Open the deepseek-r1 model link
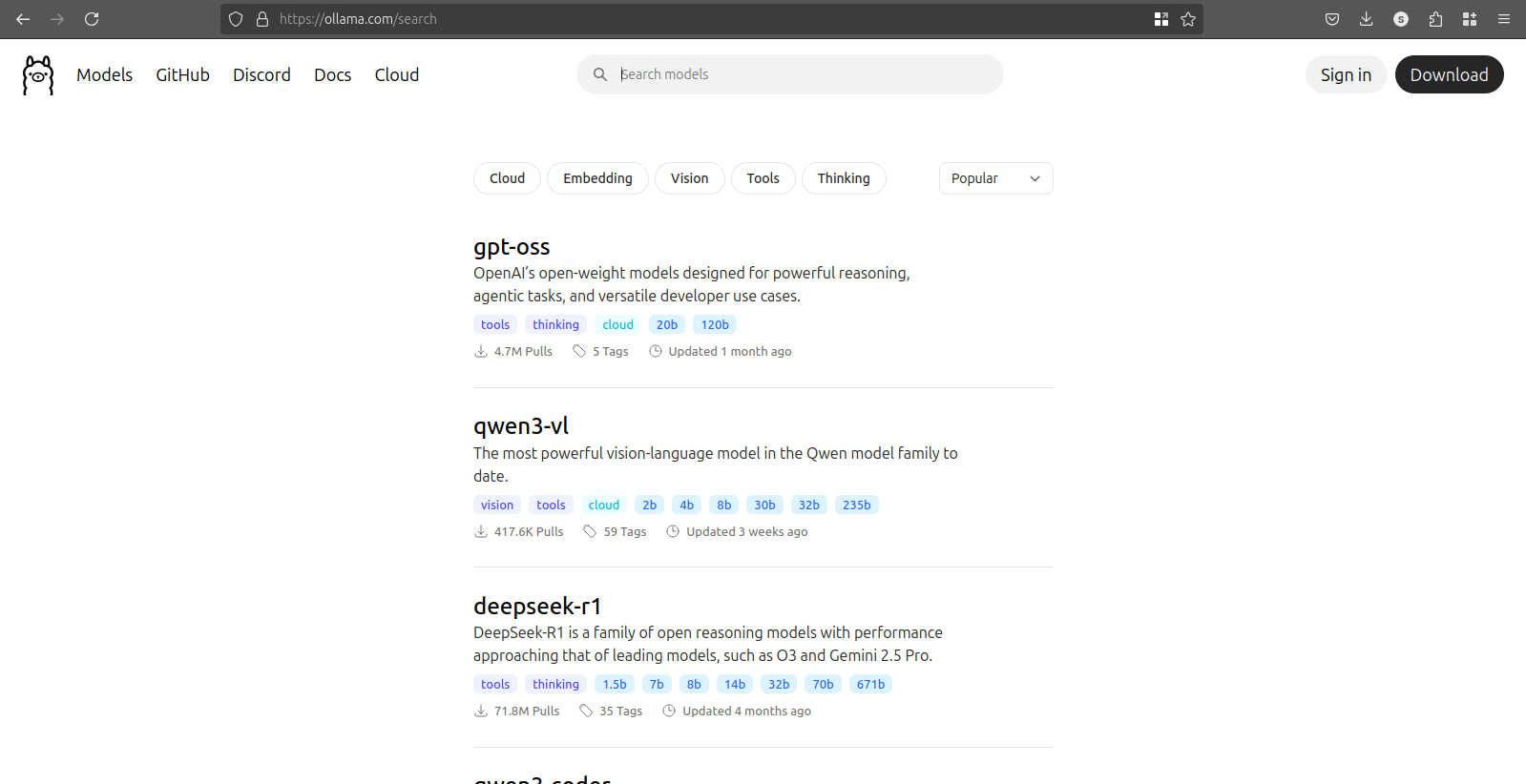Image resolution: width=1526 pixels, height=784 pixels. pyautogui.click(x=537, y=606)
